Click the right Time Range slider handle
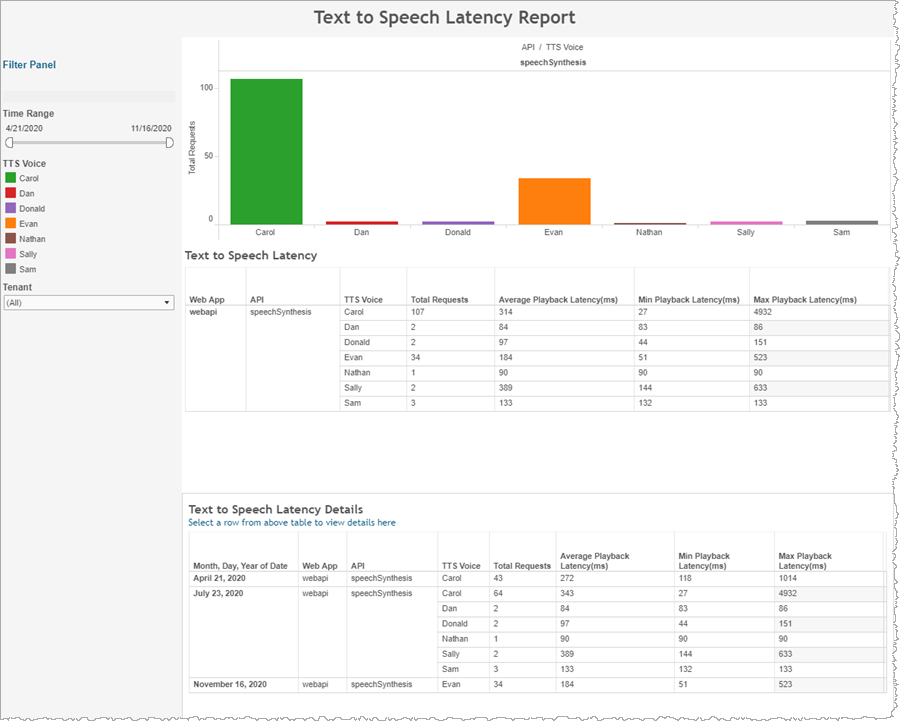This screenshot has width=901, height=723. coord(169,143)
